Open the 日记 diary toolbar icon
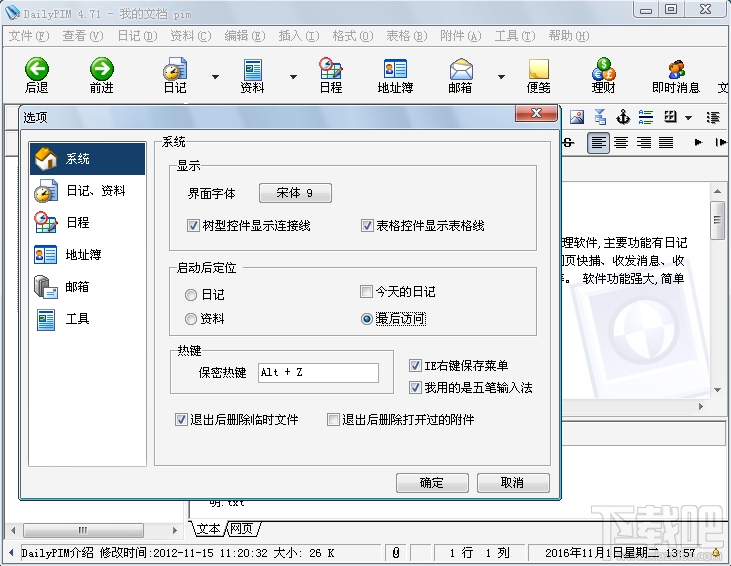This screenshot has width=731, height=566. click(x=175, y=69)
